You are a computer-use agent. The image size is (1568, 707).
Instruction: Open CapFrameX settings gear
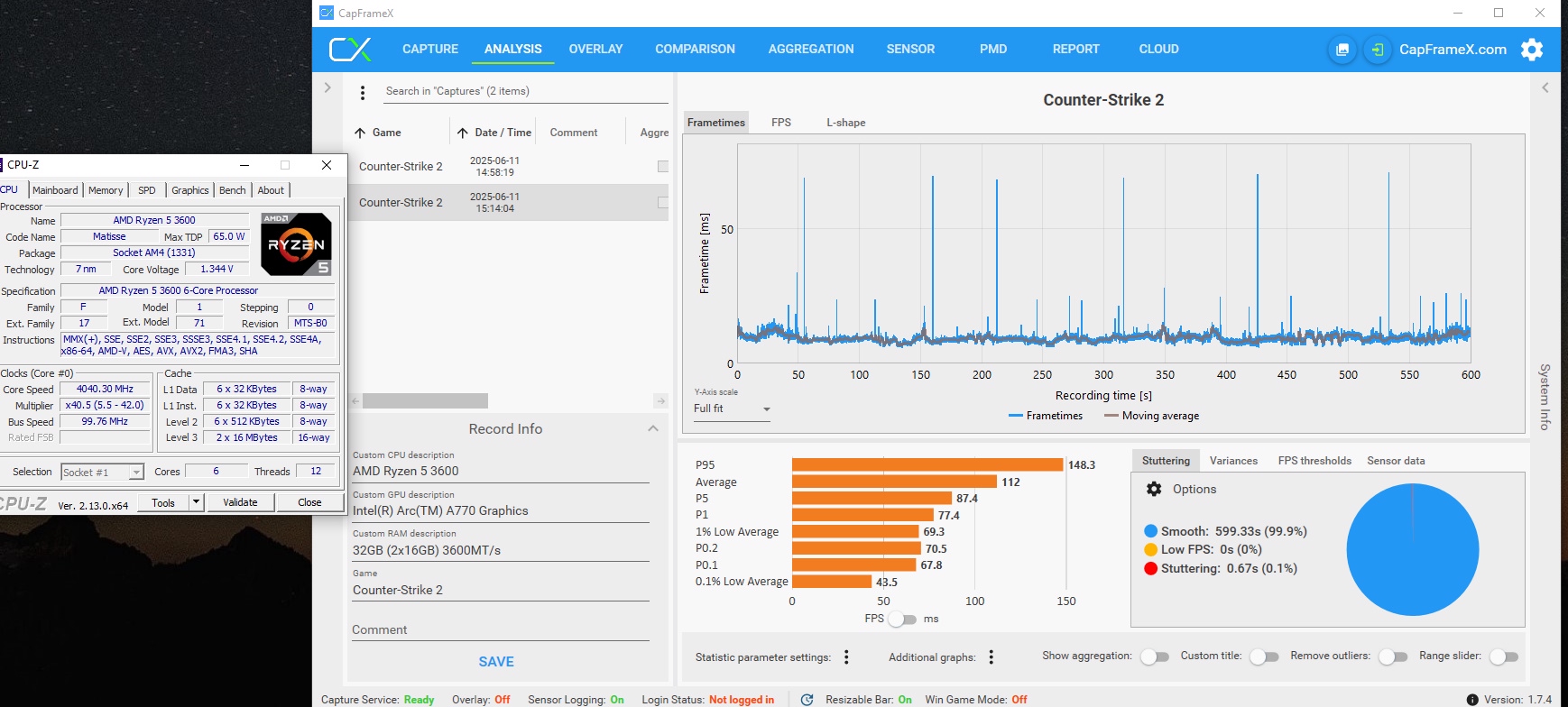[x=1532, y=50]
